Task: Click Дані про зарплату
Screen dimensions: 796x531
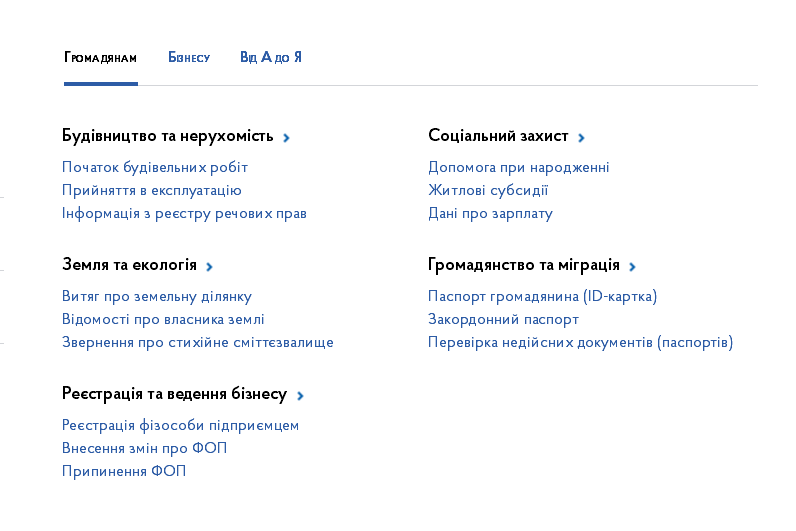Action: click(490, 213)
